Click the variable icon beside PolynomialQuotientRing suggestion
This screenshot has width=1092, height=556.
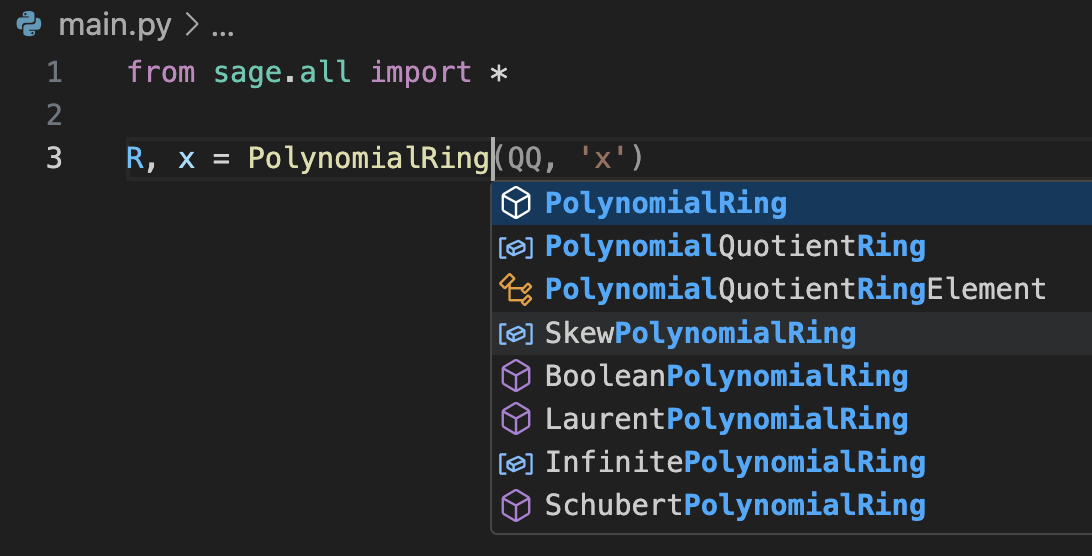(x=516, y=247)
